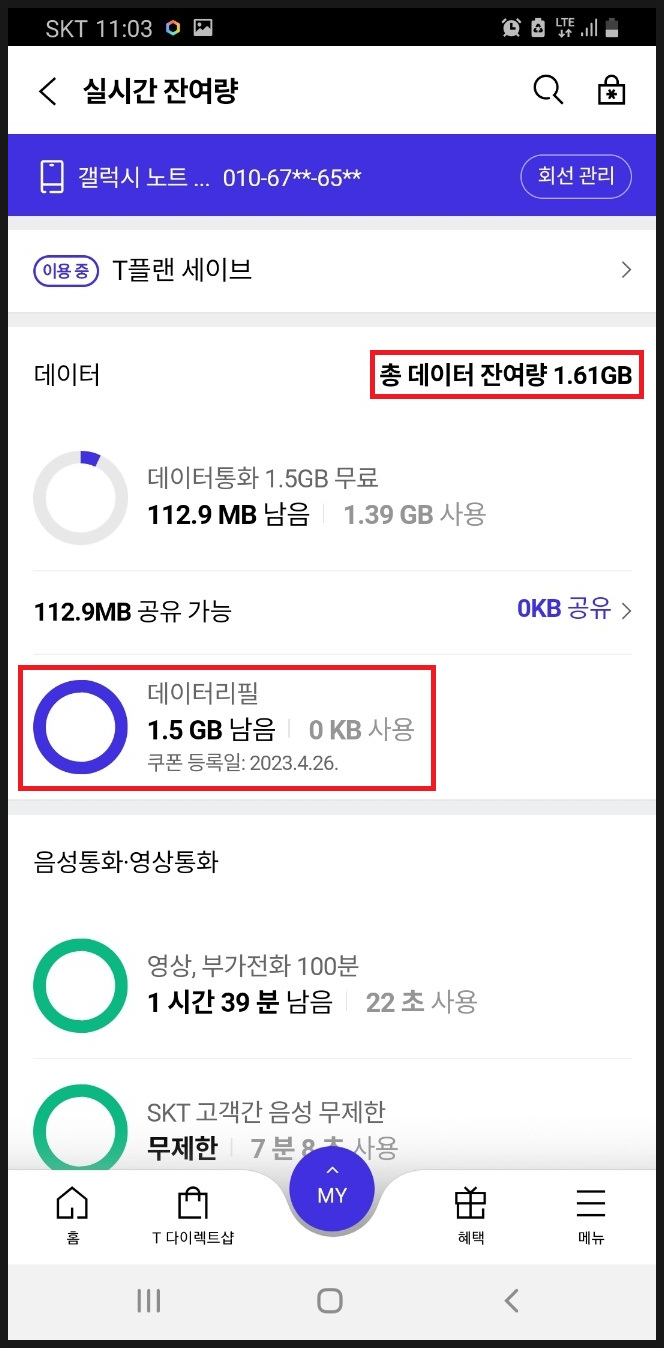Tap 총 데이터 잔여량 1.61GB text

tap(505, 376)
